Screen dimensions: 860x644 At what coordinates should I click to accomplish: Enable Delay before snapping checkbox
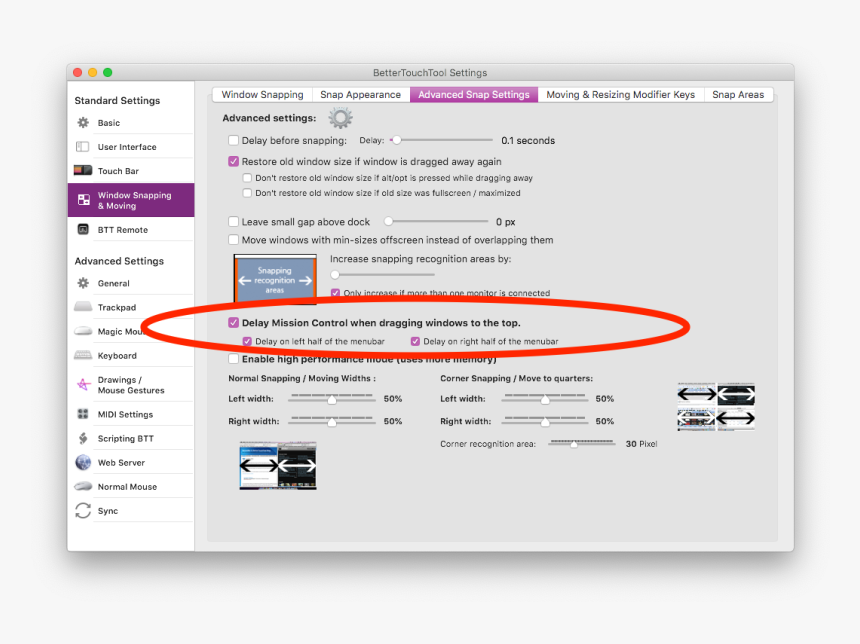(233, 140)
